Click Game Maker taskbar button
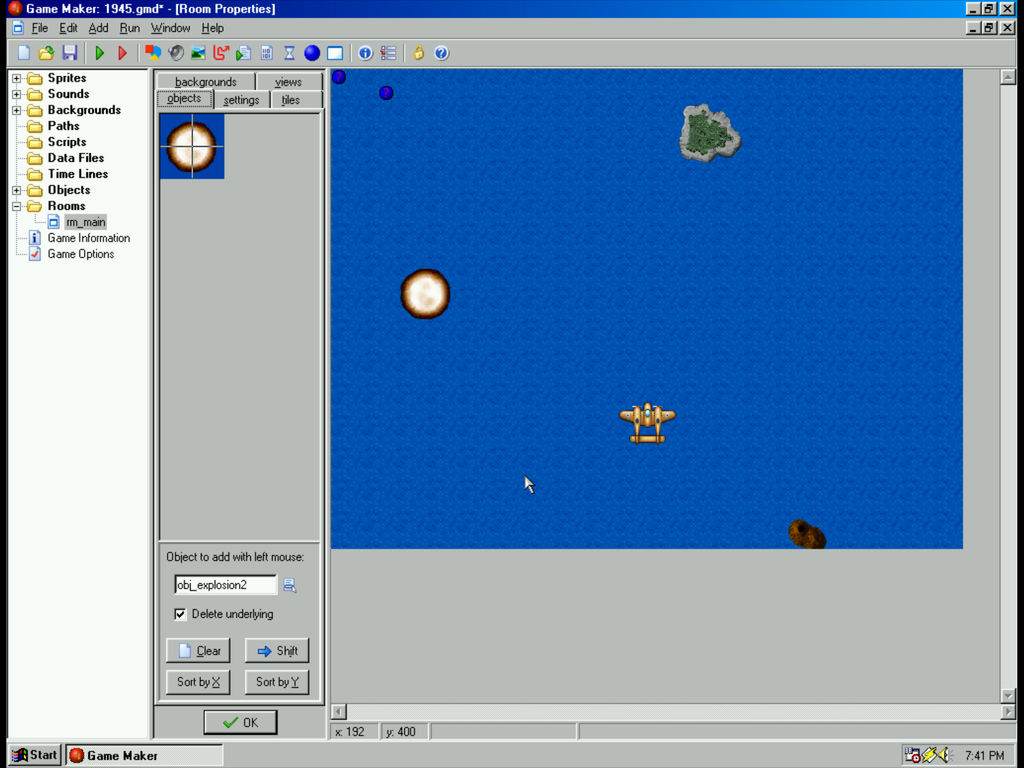 [144, 755]
